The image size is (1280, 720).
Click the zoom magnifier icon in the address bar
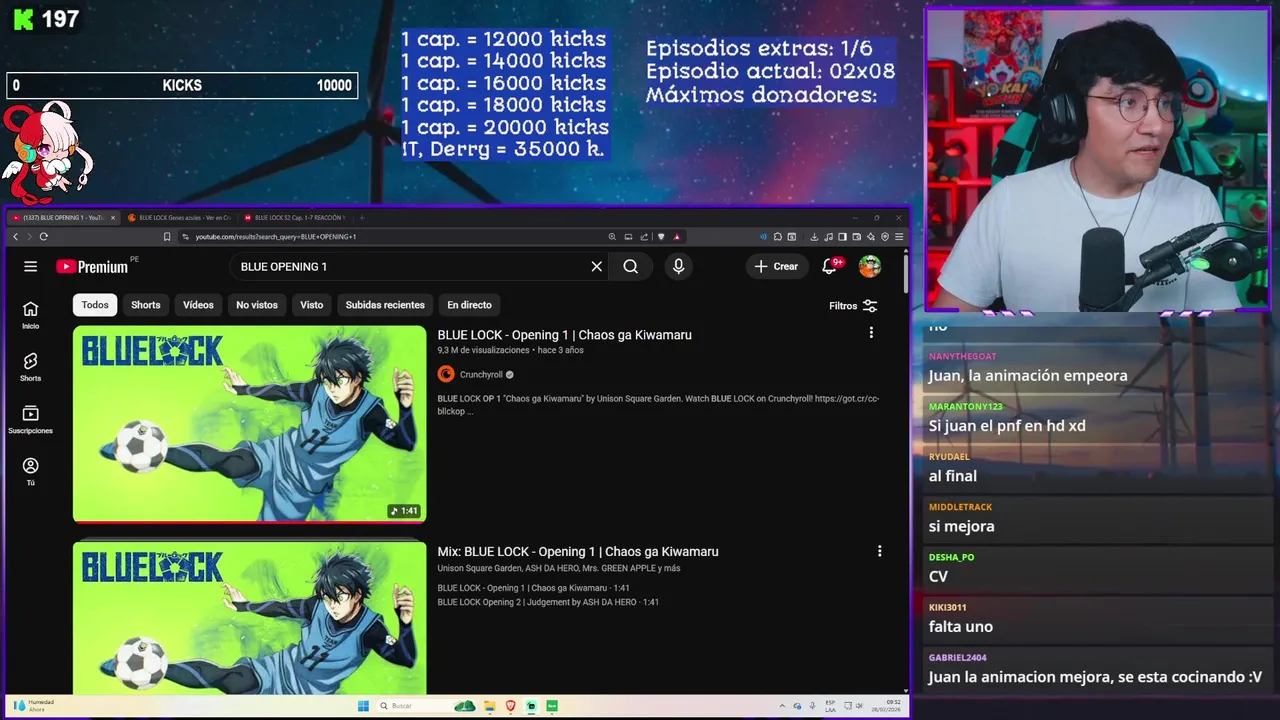(x=612, y=237)
